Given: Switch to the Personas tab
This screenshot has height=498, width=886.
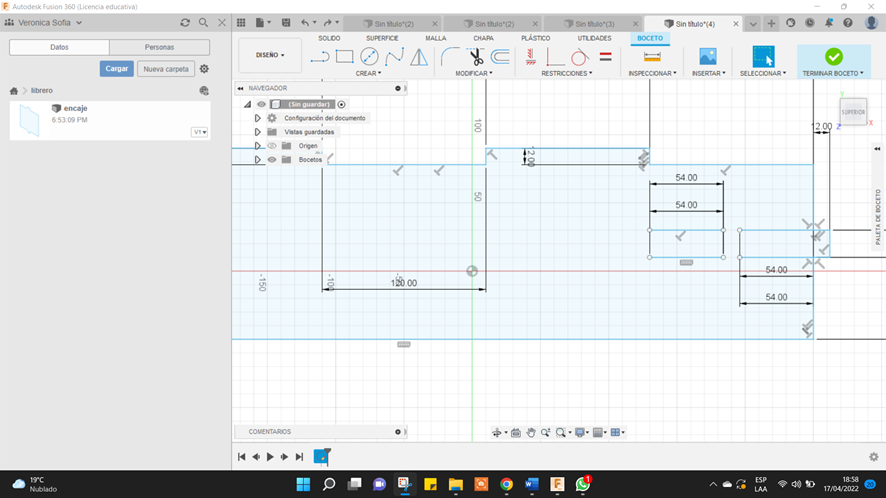Looking at the screenshot, I should 159,47.
